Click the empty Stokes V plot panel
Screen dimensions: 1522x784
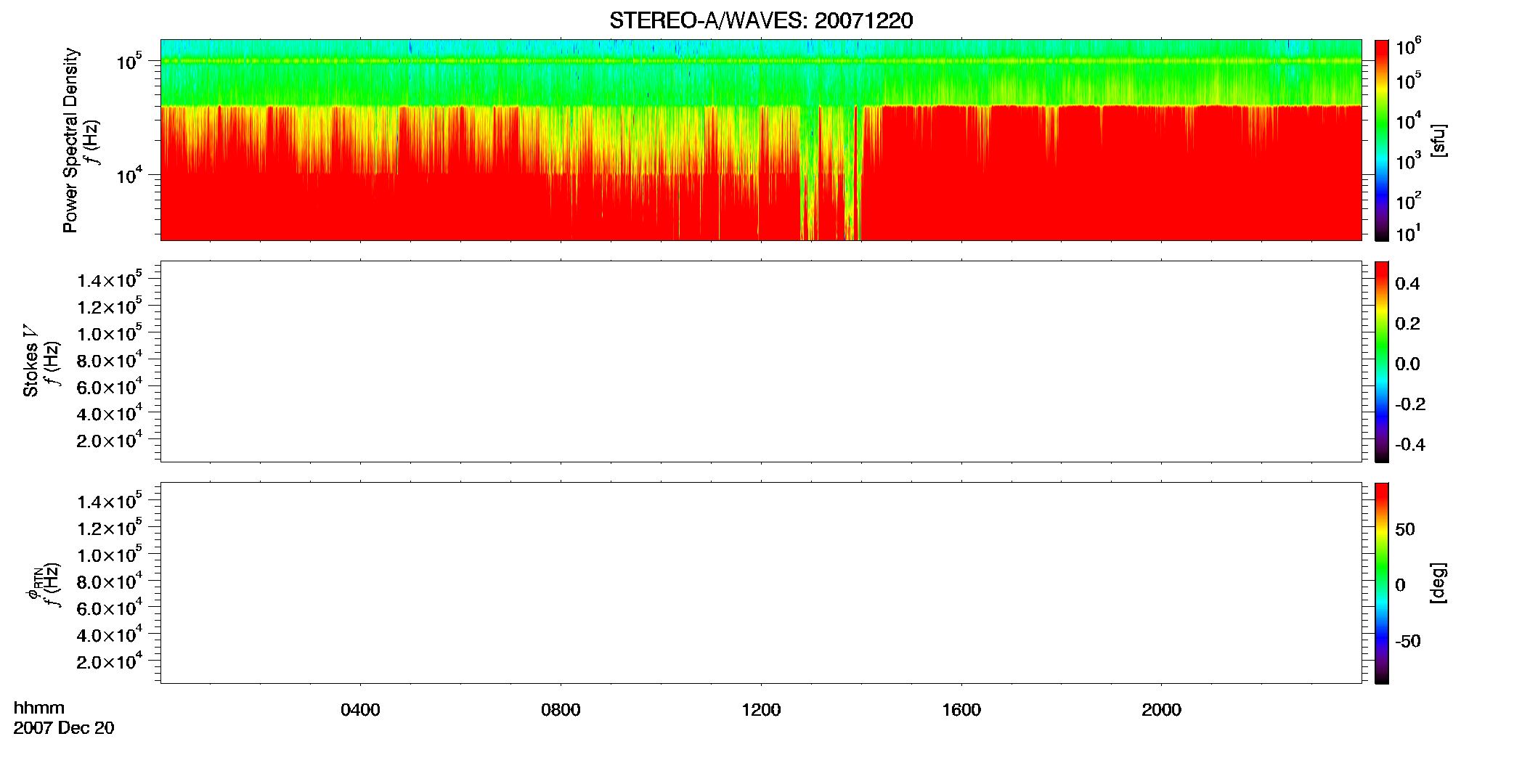tap(761, 362)
